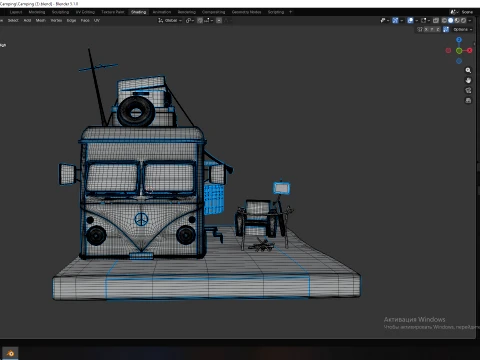Open the Compositing workspace tab
480x360 pixels.
tap(213, 12)
